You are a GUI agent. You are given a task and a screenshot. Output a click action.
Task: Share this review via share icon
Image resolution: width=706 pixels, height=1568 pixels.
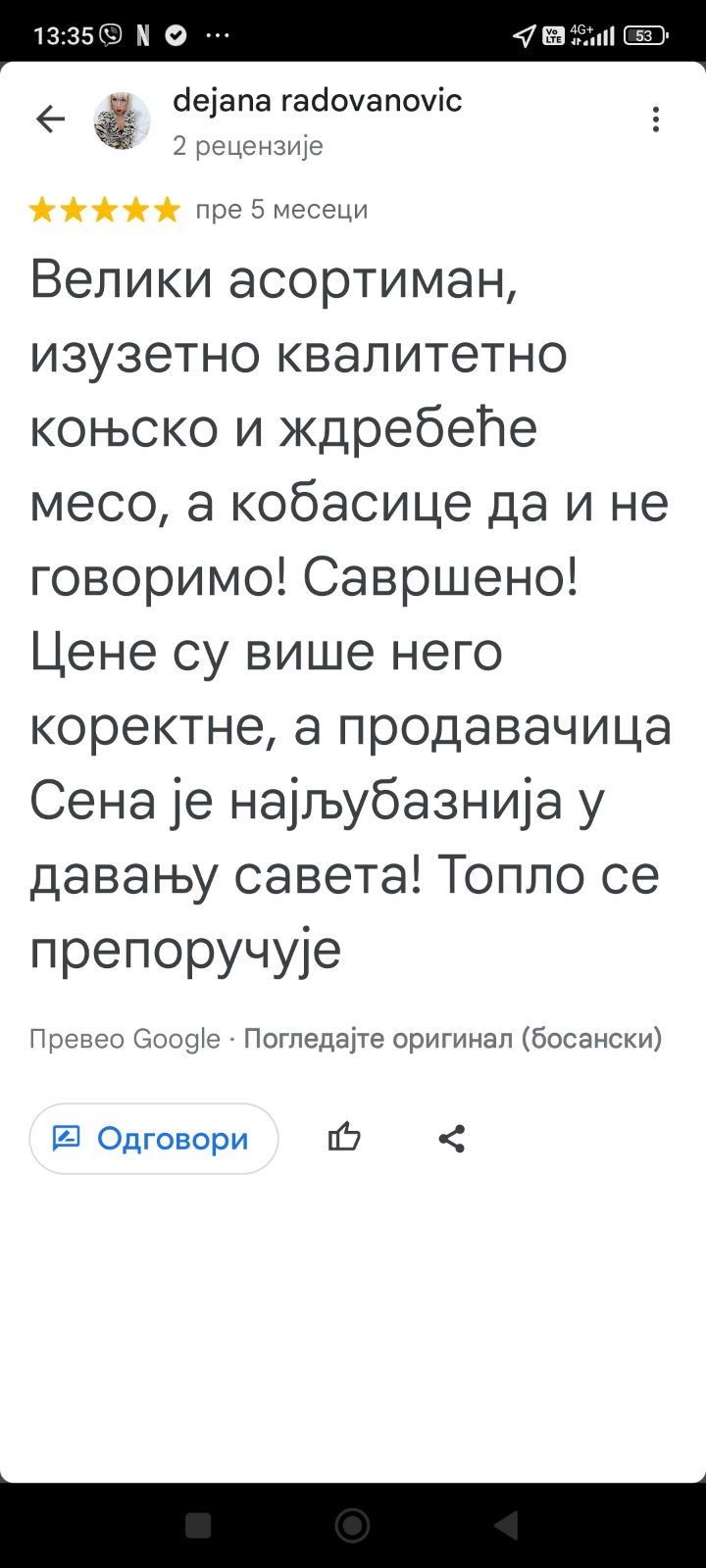click(451, 1138)
